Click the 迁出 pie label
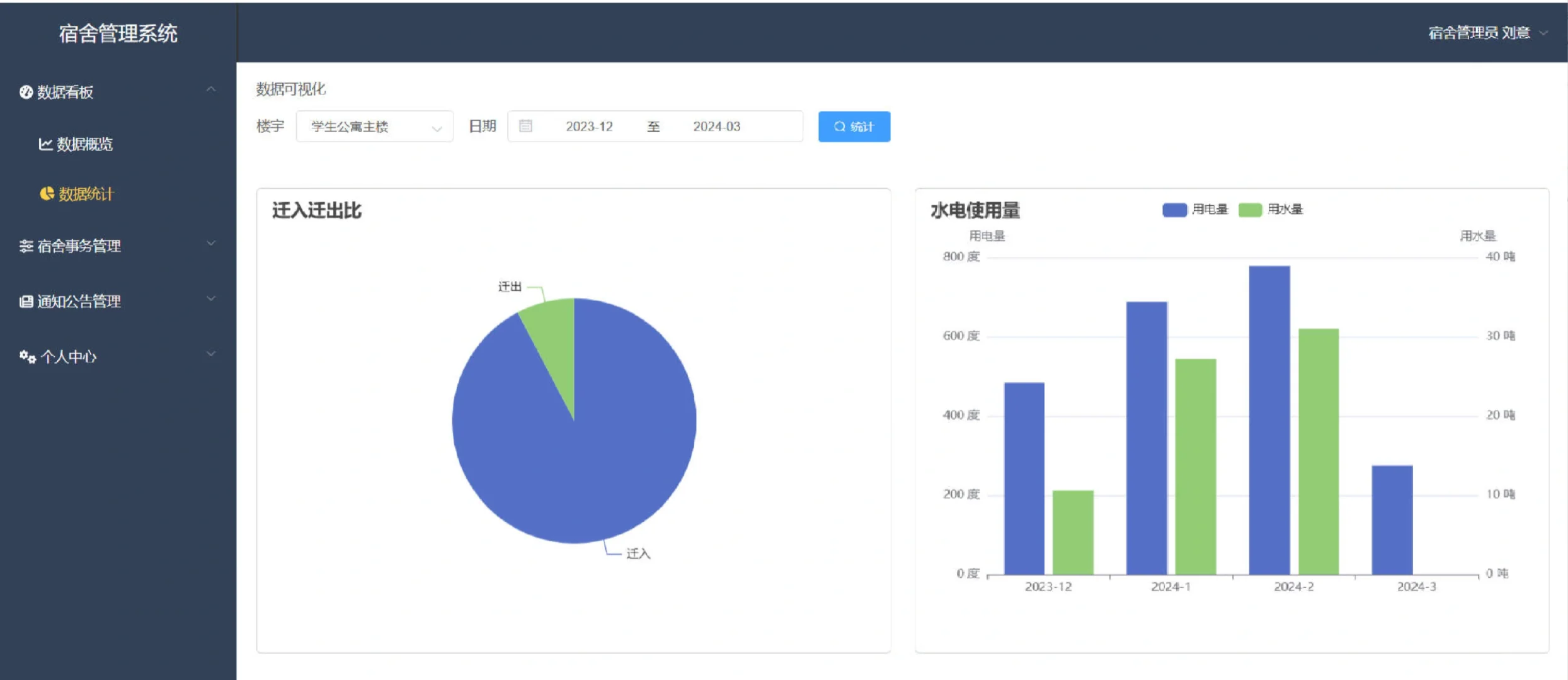Screen dimensions: 1568x680 (510, 287)
